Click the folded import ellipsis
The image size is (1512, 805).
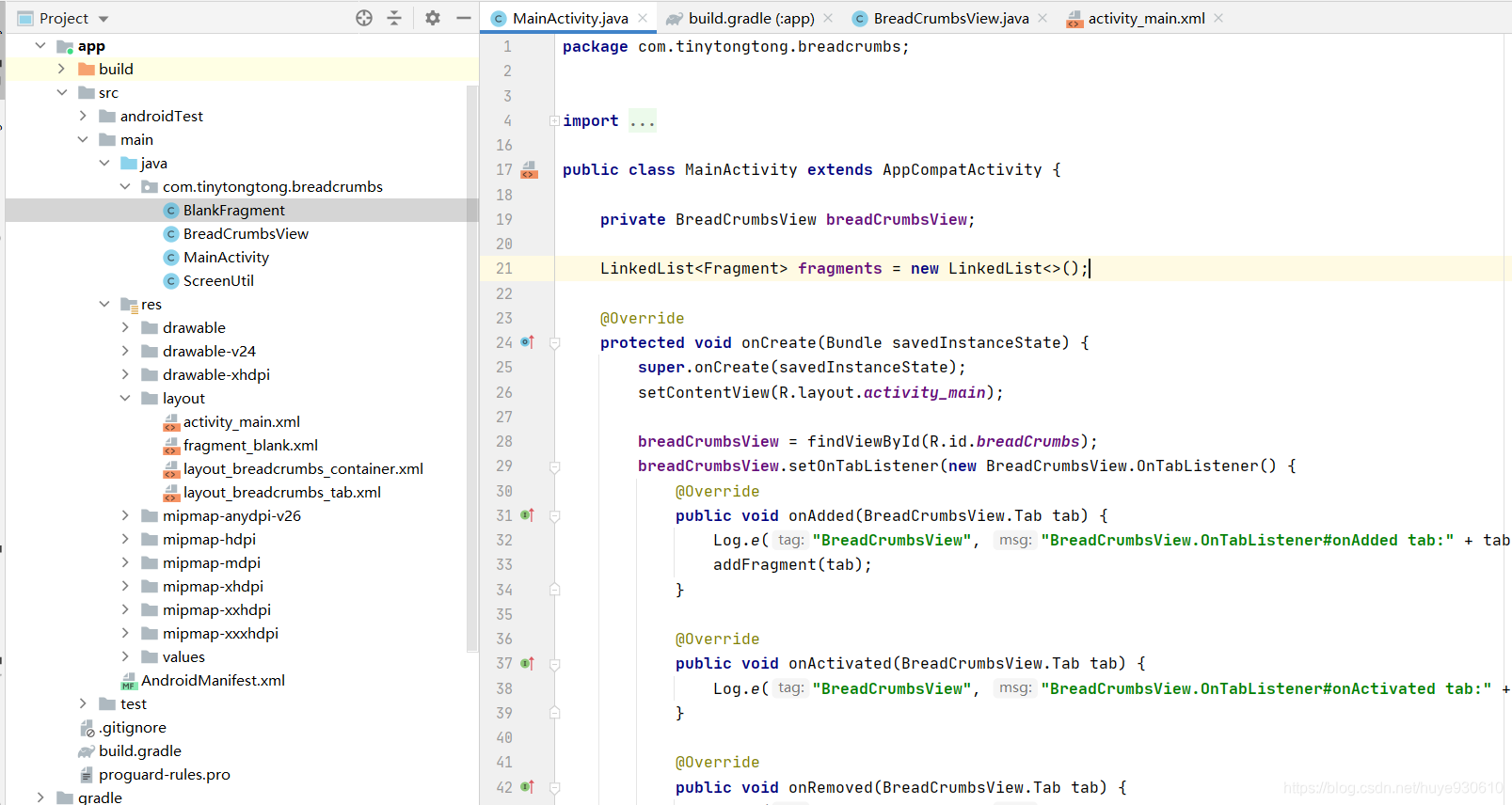pyautogui.click(x=643, y=120)
